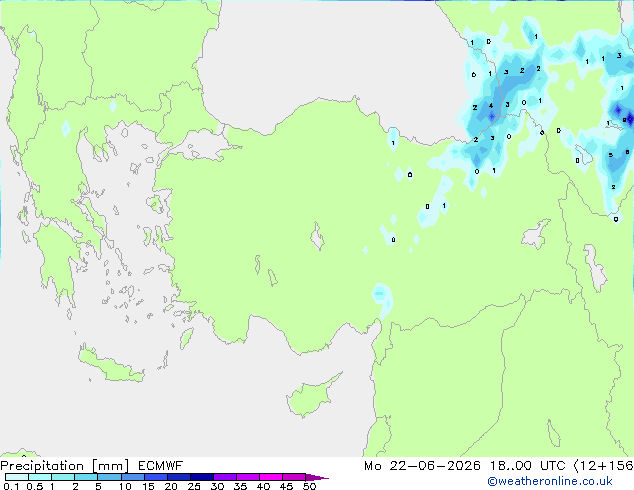Click the 30–35 mm purple legend swatch
This screenshot has height=490, width=634.
(x=224, y=477)
